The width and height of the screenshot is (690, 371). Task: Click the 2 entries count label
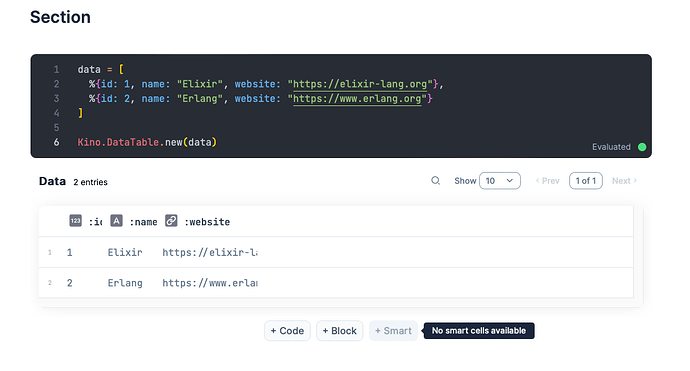click(x=90, y=182)
